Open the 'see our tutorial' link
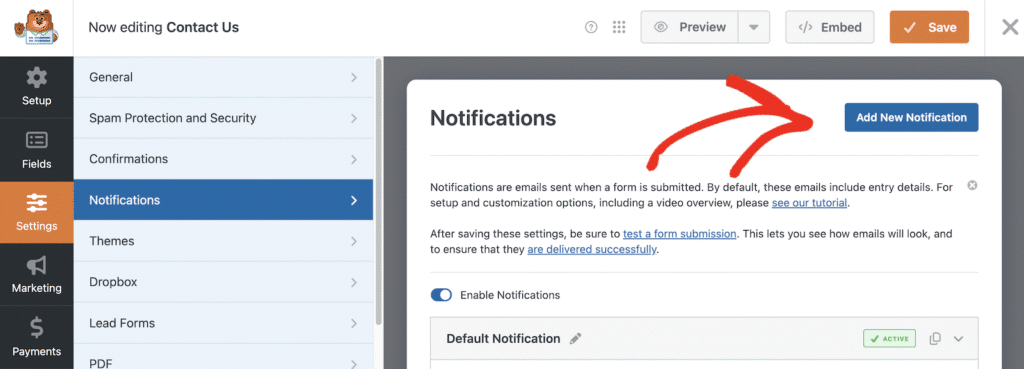The width and height of the screenshot is (1024, 369). tap(809, 203)
